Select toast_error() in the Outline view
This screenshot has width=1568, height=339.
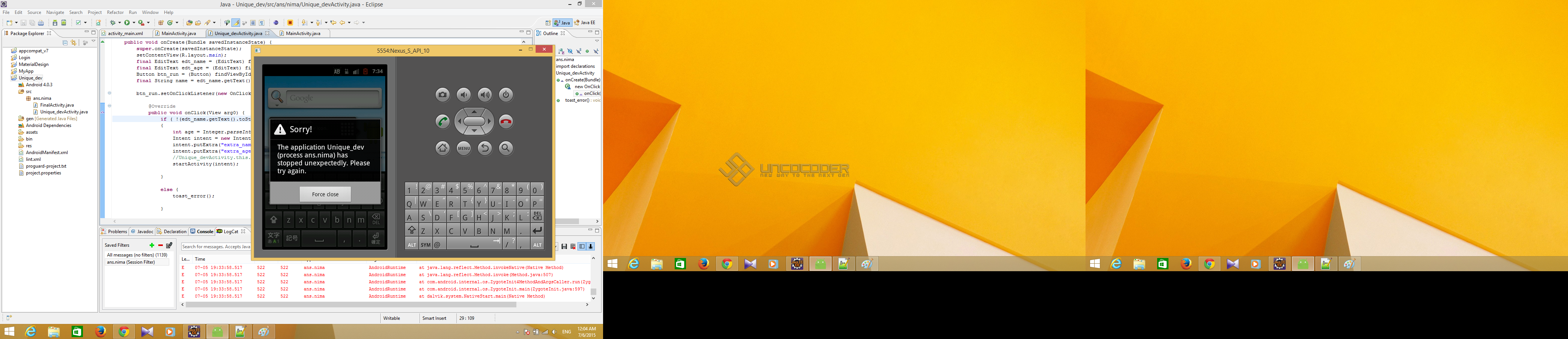577,101
